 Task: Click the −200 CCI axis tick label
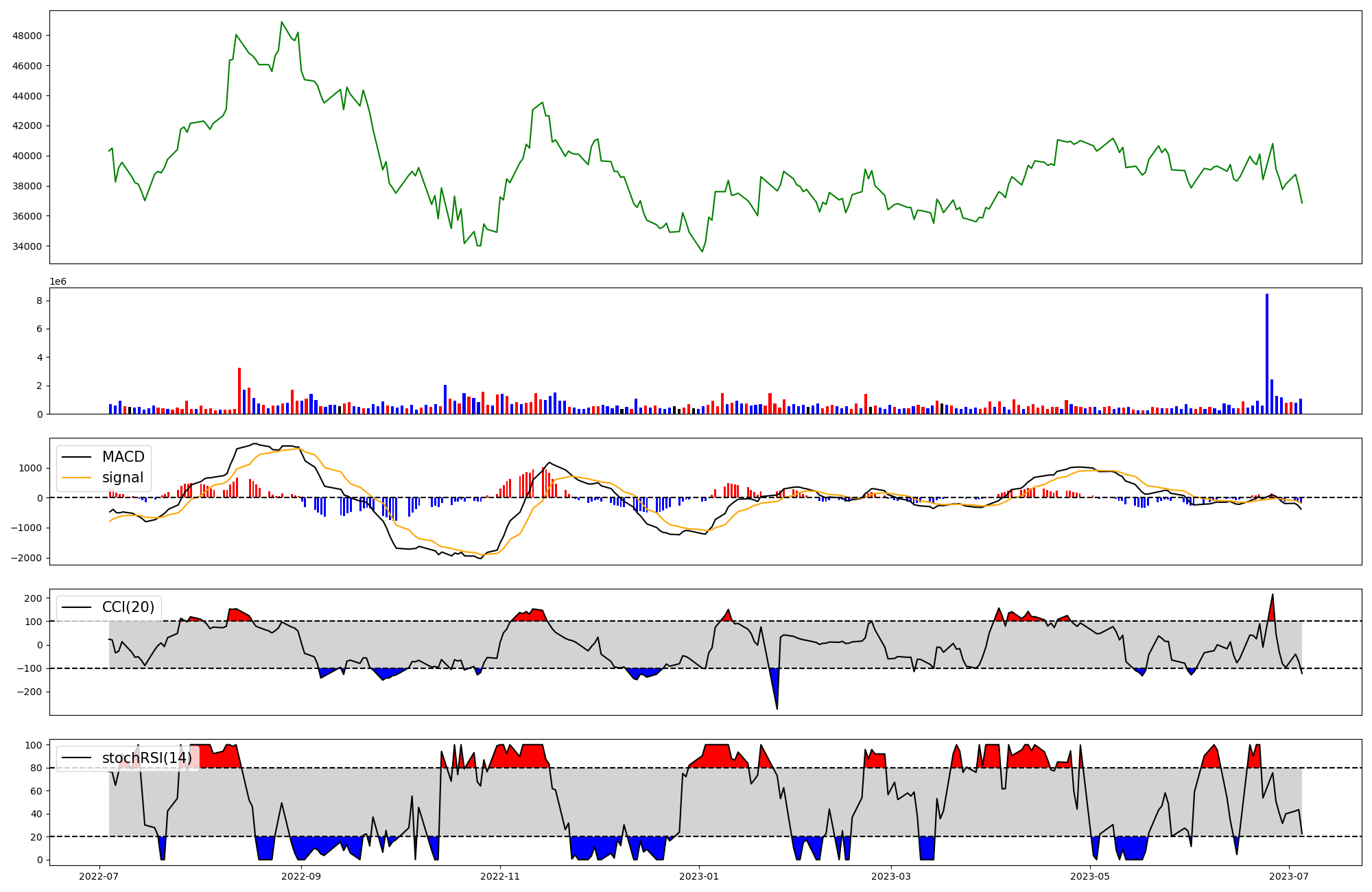(x=29, y=692)
